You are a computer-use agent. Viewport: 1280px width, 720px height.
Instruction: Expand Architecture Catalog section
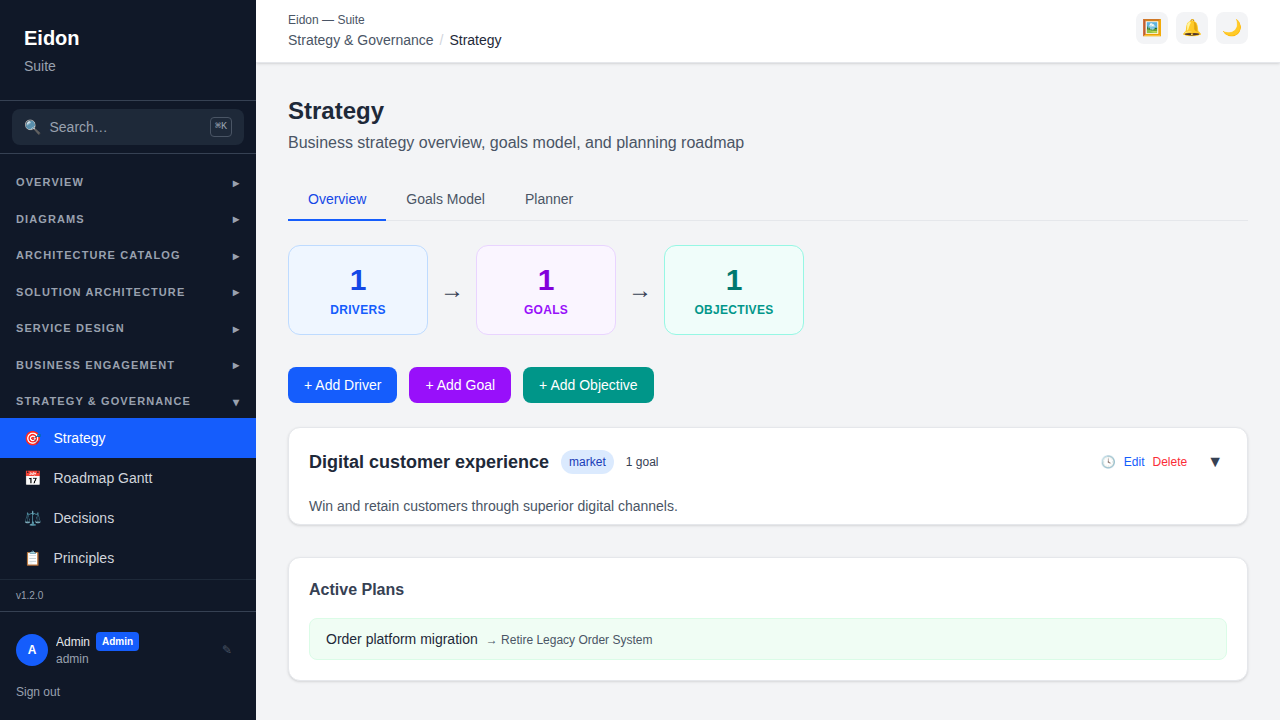click(x=128, y=256)
